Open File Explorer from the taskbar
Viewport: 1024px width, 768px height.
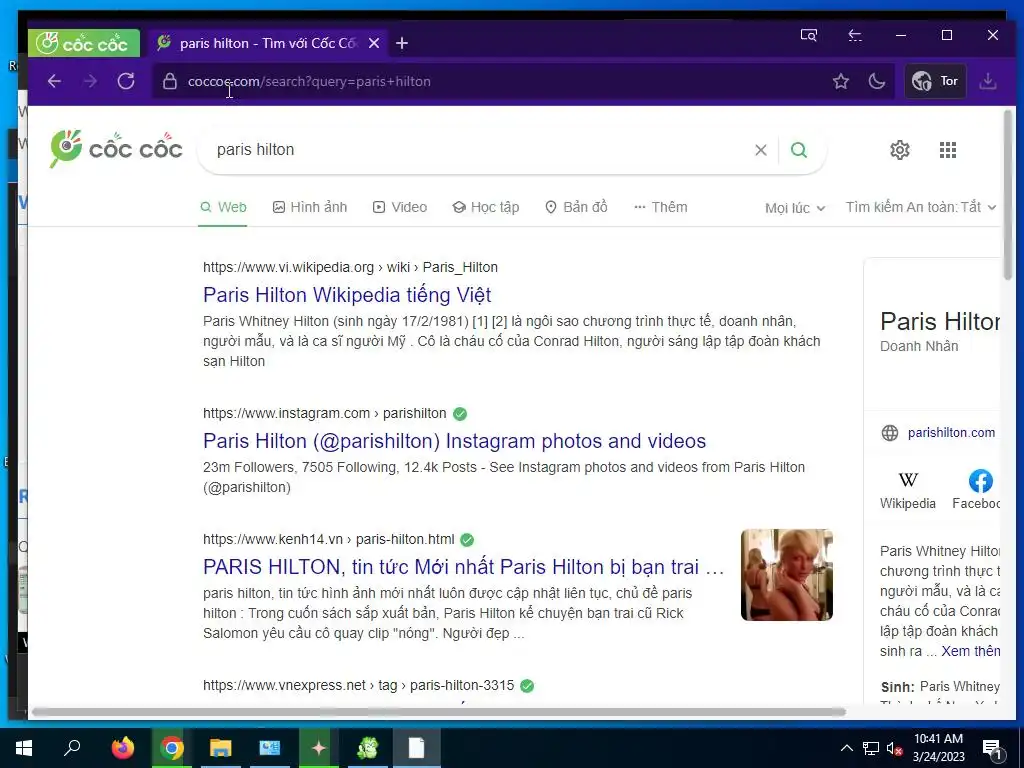click(221, 748)
